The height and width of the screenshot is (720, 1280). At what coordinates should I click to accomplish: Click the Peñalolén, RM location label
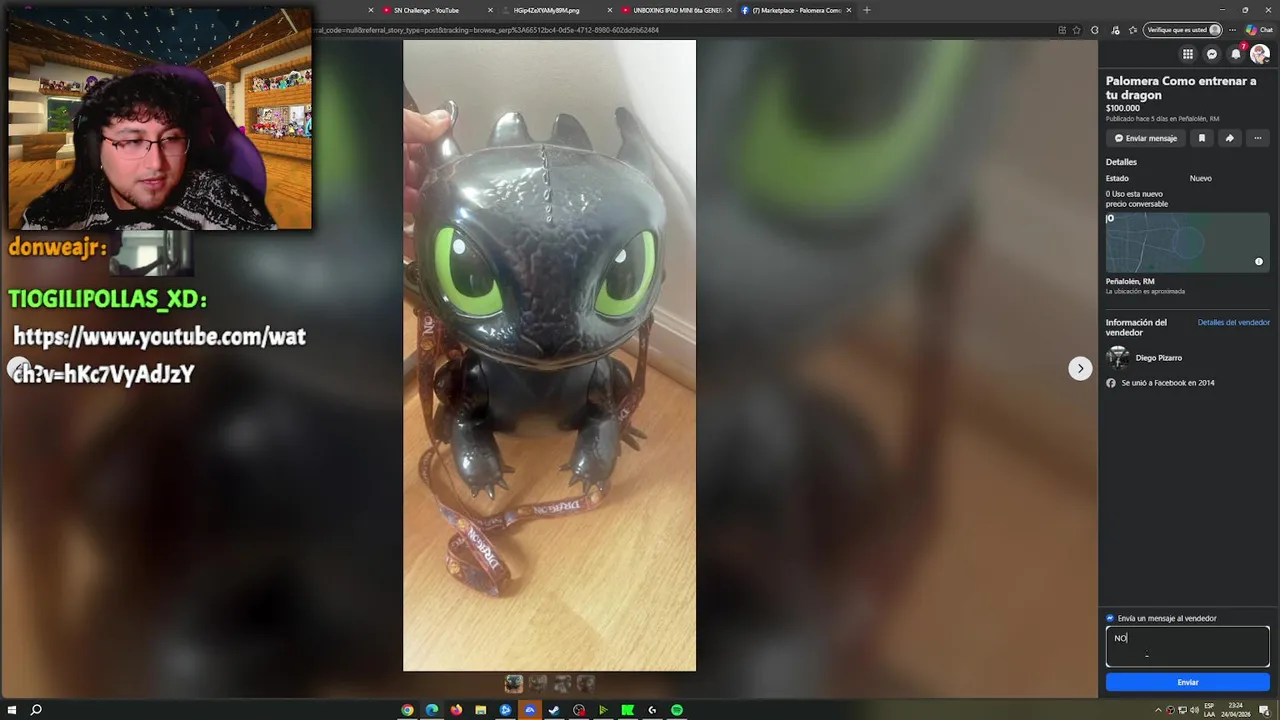pyautogui.click(x=1130, y=282)
